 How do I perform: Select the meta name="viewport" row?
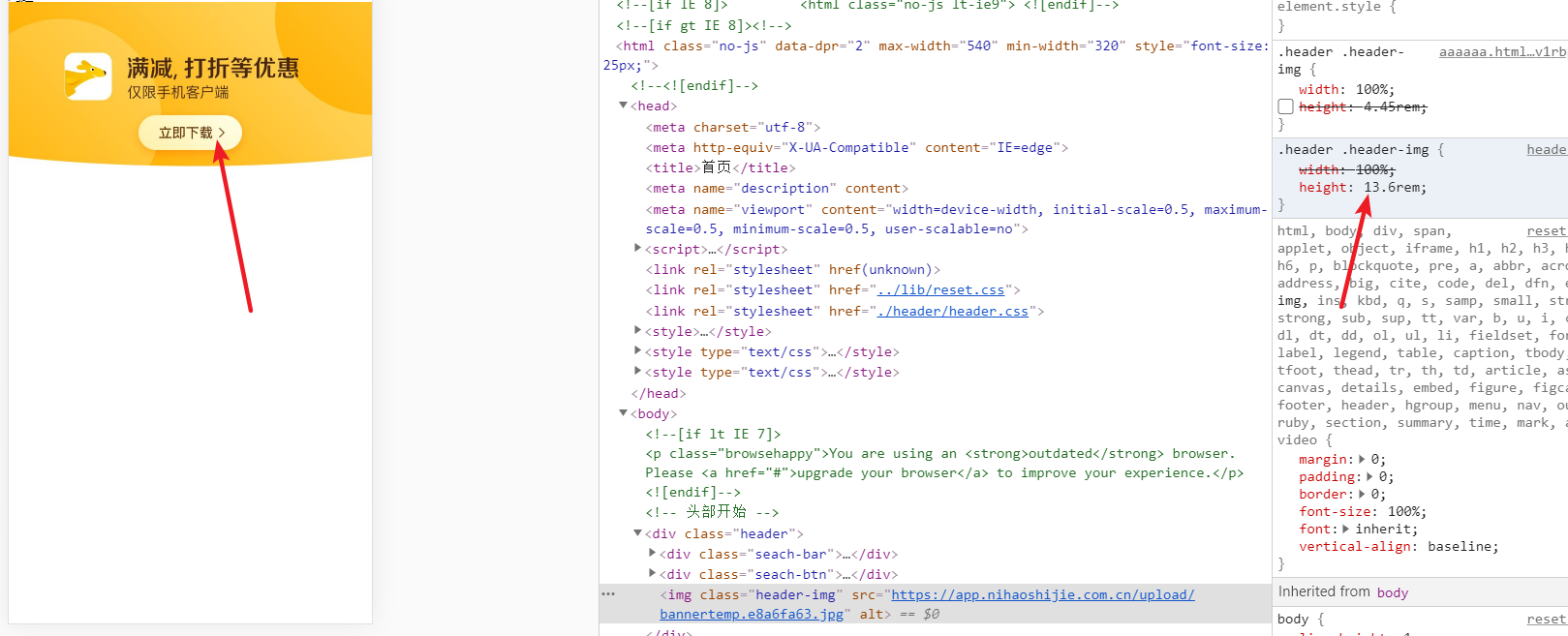(956, 219)
